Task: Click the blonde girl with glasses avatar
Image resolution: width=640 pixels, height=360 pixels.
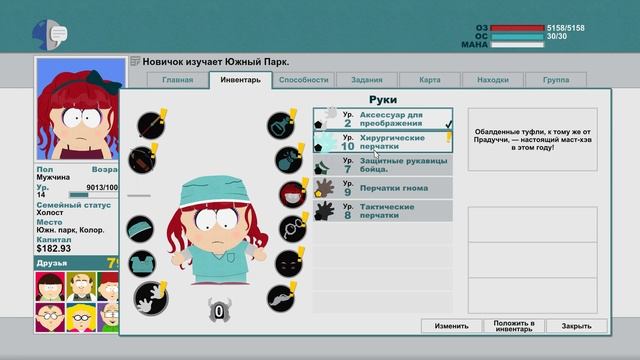Action: [81, 318]
